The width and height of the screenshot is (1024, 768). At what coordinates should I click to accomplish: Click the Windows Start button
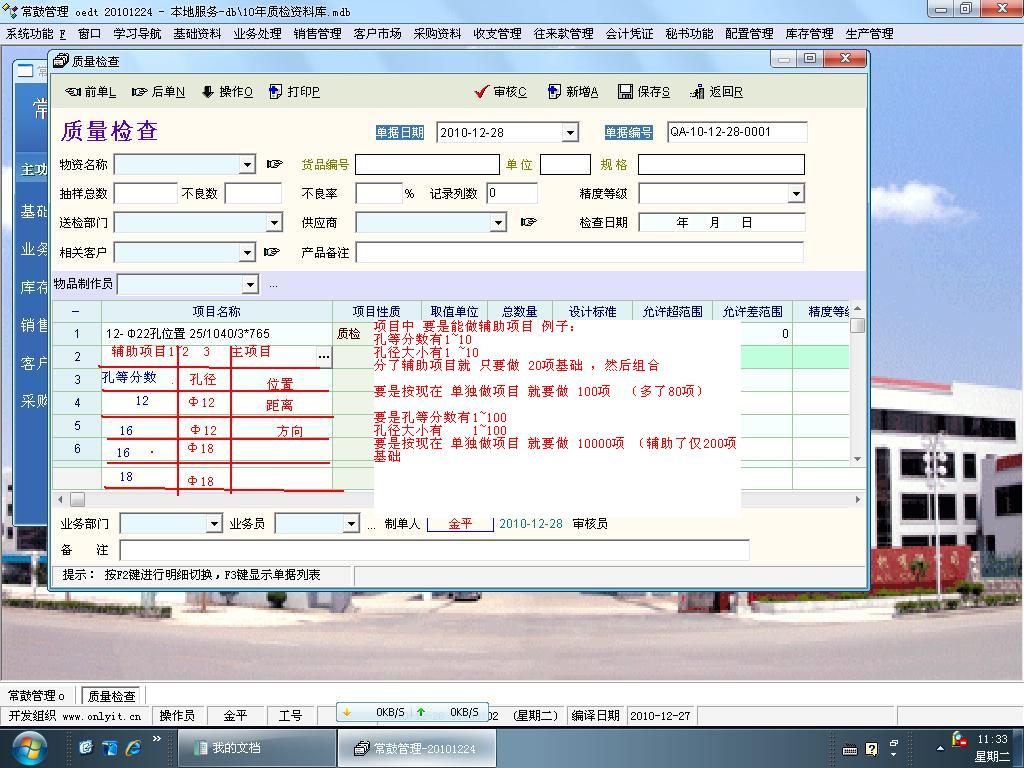point(29,747)
